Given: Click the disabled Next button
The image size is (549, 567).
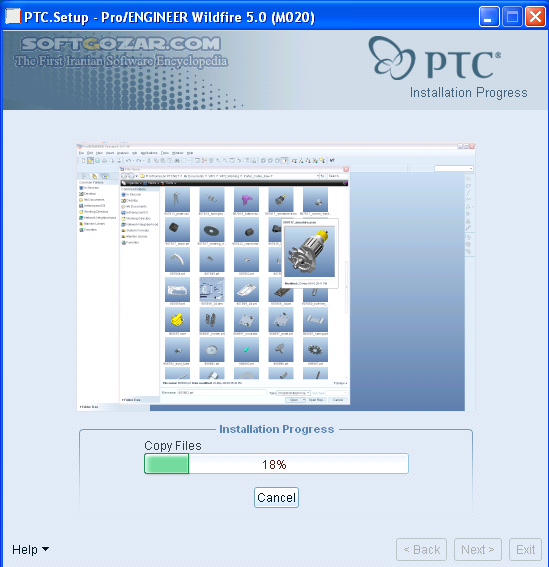Looking at the screenshot, I should click(x=478, y=550).
